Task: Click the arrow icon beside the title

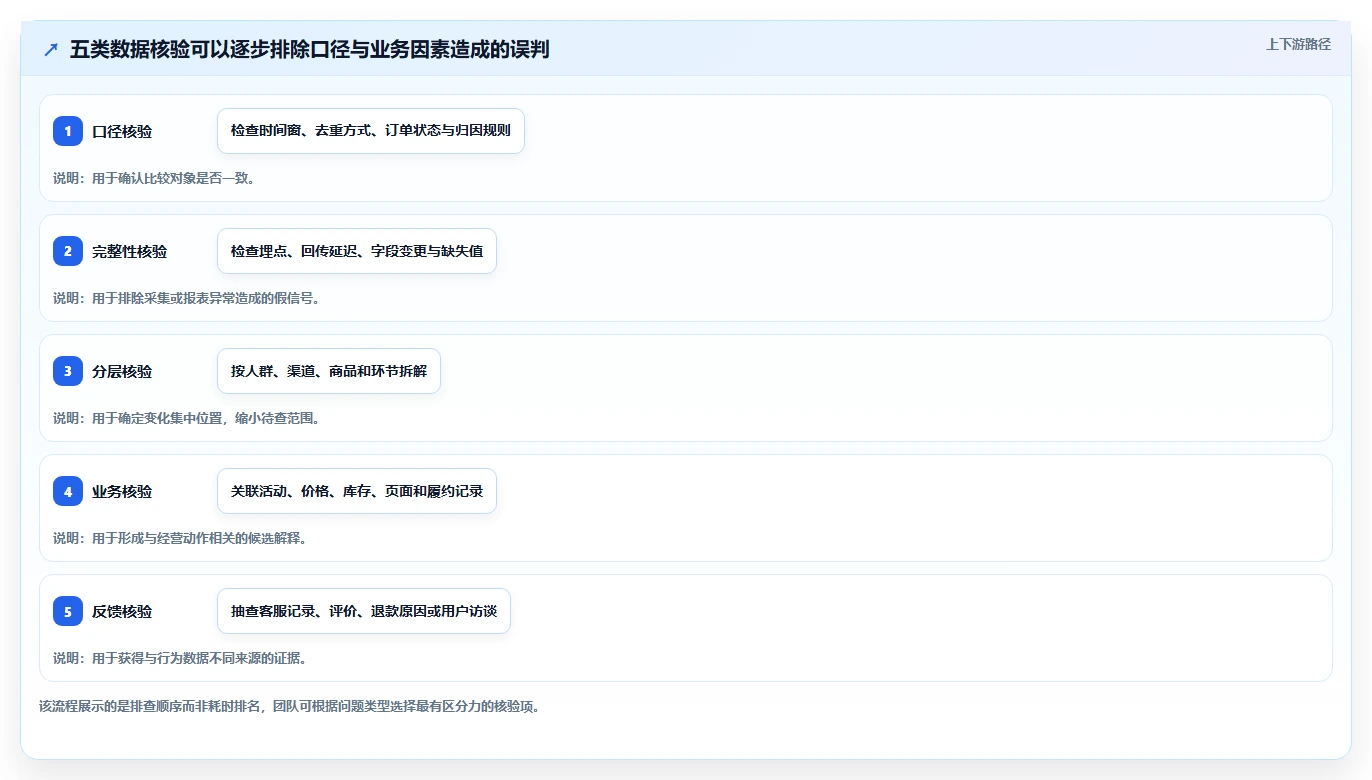Action: tap(51, 50)
